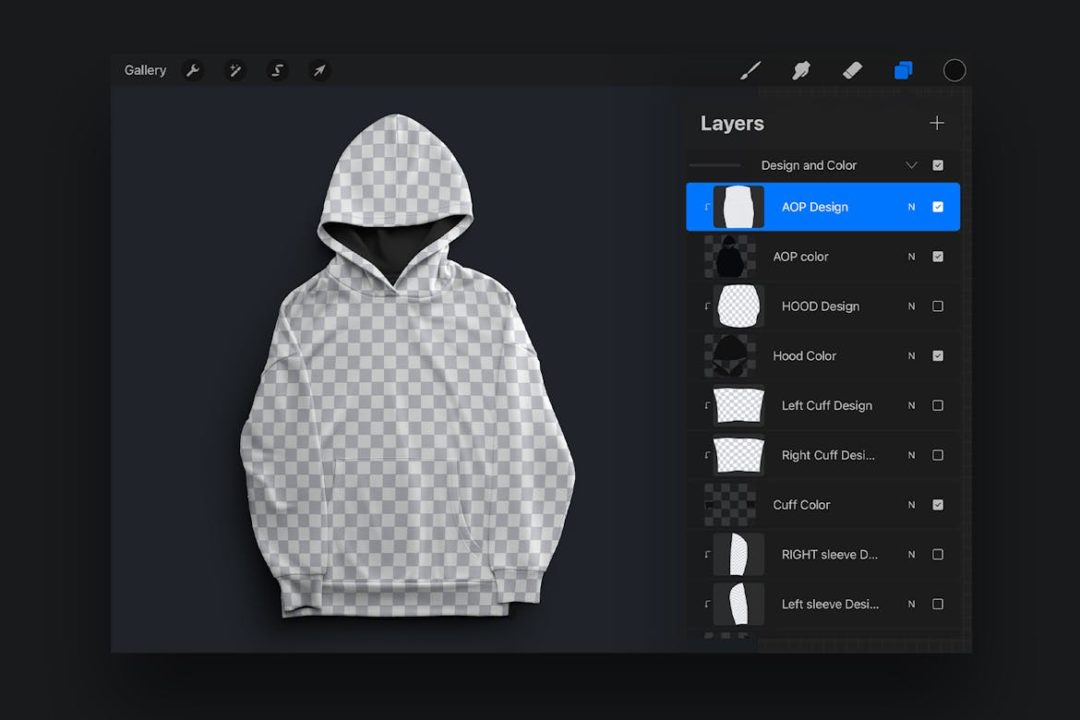Select the RIGHT sleeve Design layer
The width and height of the screenshot is (1080, 720).
click(x=829, y=554)
